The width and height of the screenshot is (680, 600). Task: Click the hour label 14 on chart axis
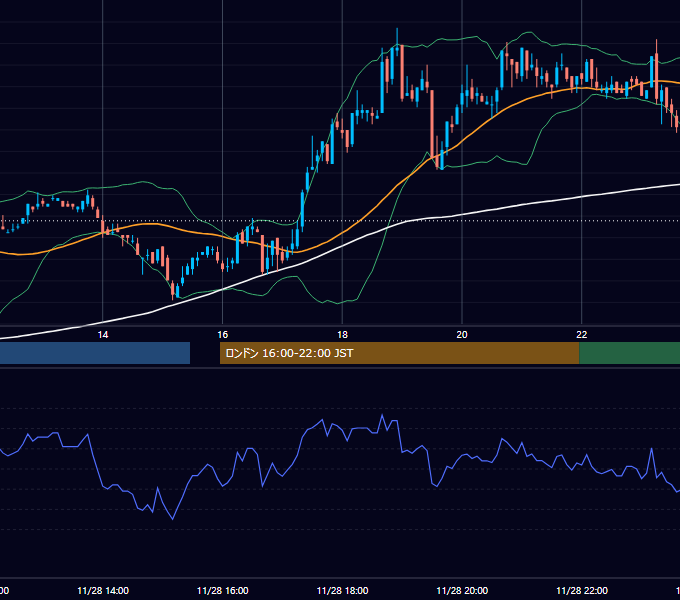pyautogui.click(x=103, y=335)
